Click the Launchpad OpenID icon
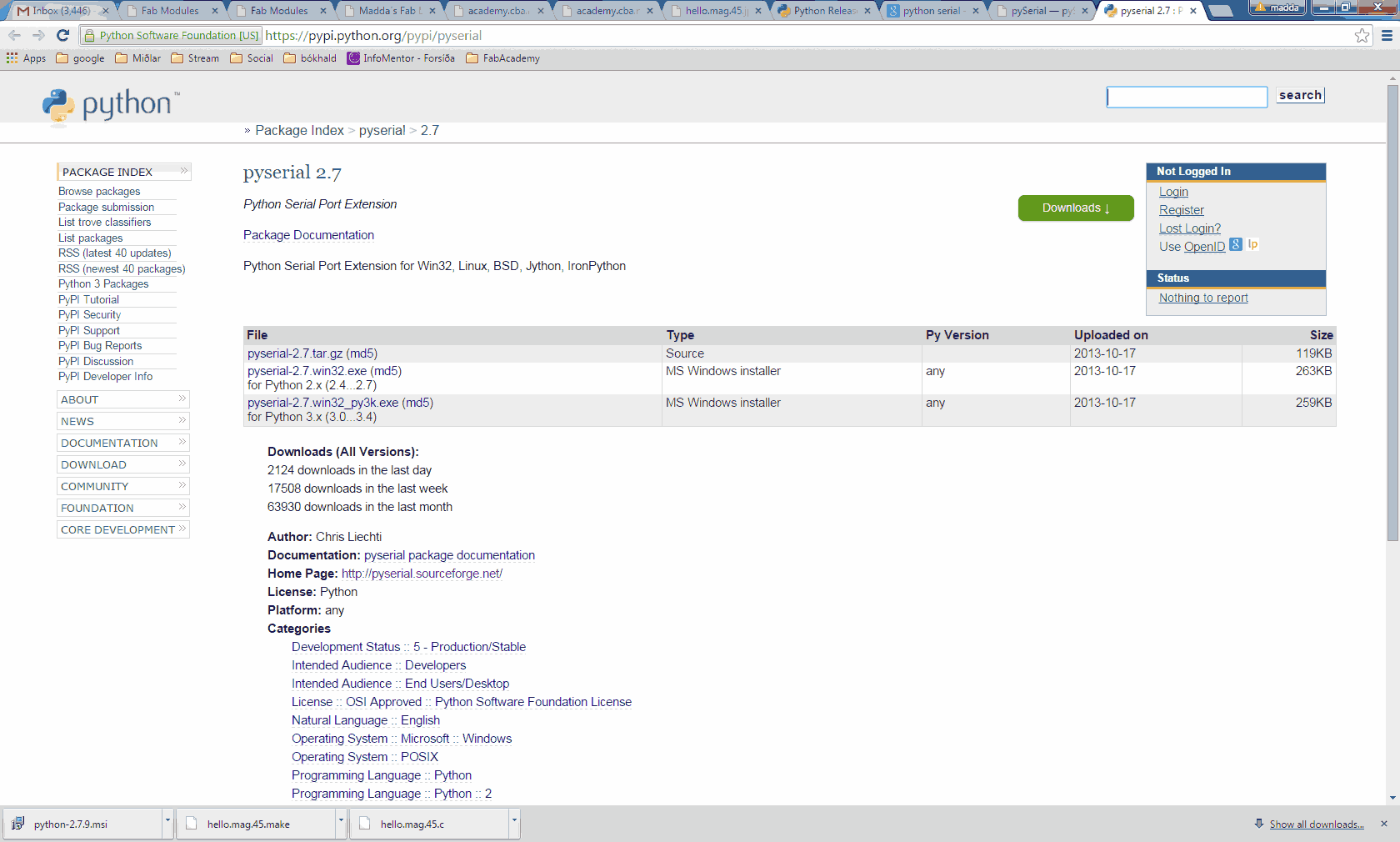Image resolution: width=1400 pixels, height=842 pixels. (x=1252, y=244)
